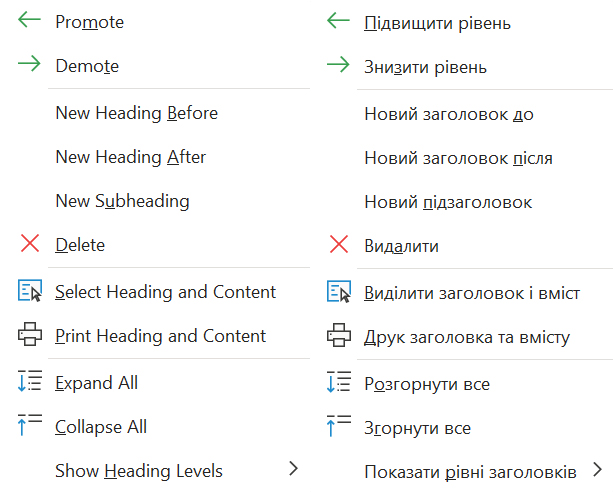Expand the Показати рівні заголовків submenu chevron
613x492 pixels.
597,469
